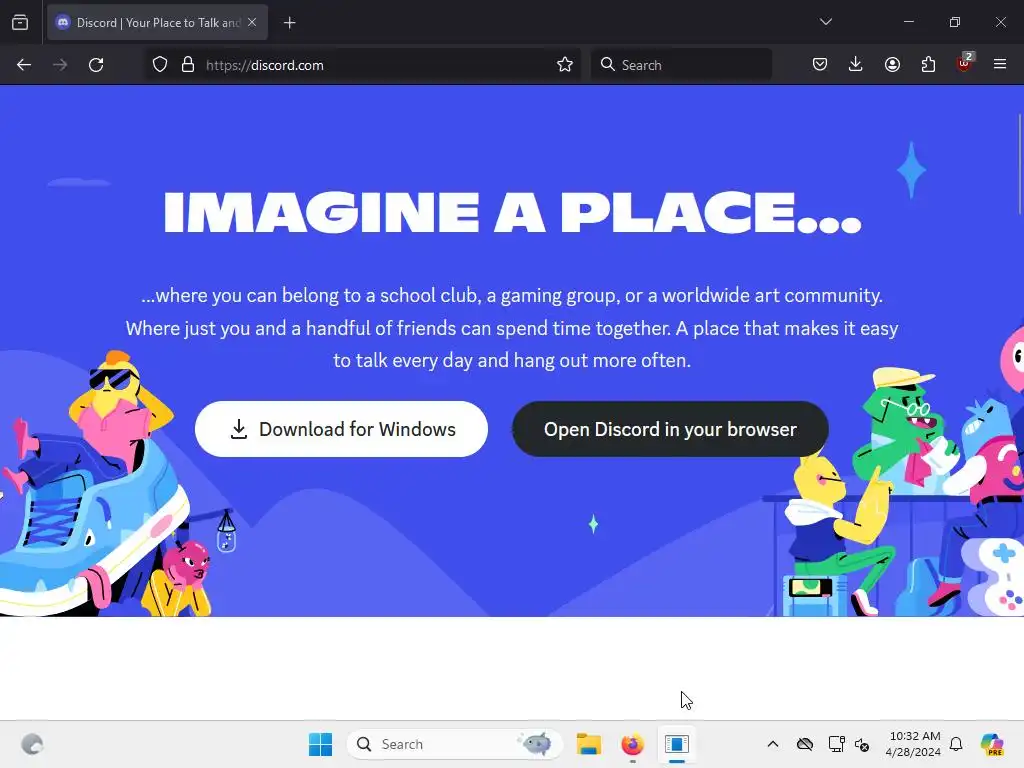The width and height of the screenshot is (1024, 768).
Task: Go back to the previous page
Action: [24, 65]
